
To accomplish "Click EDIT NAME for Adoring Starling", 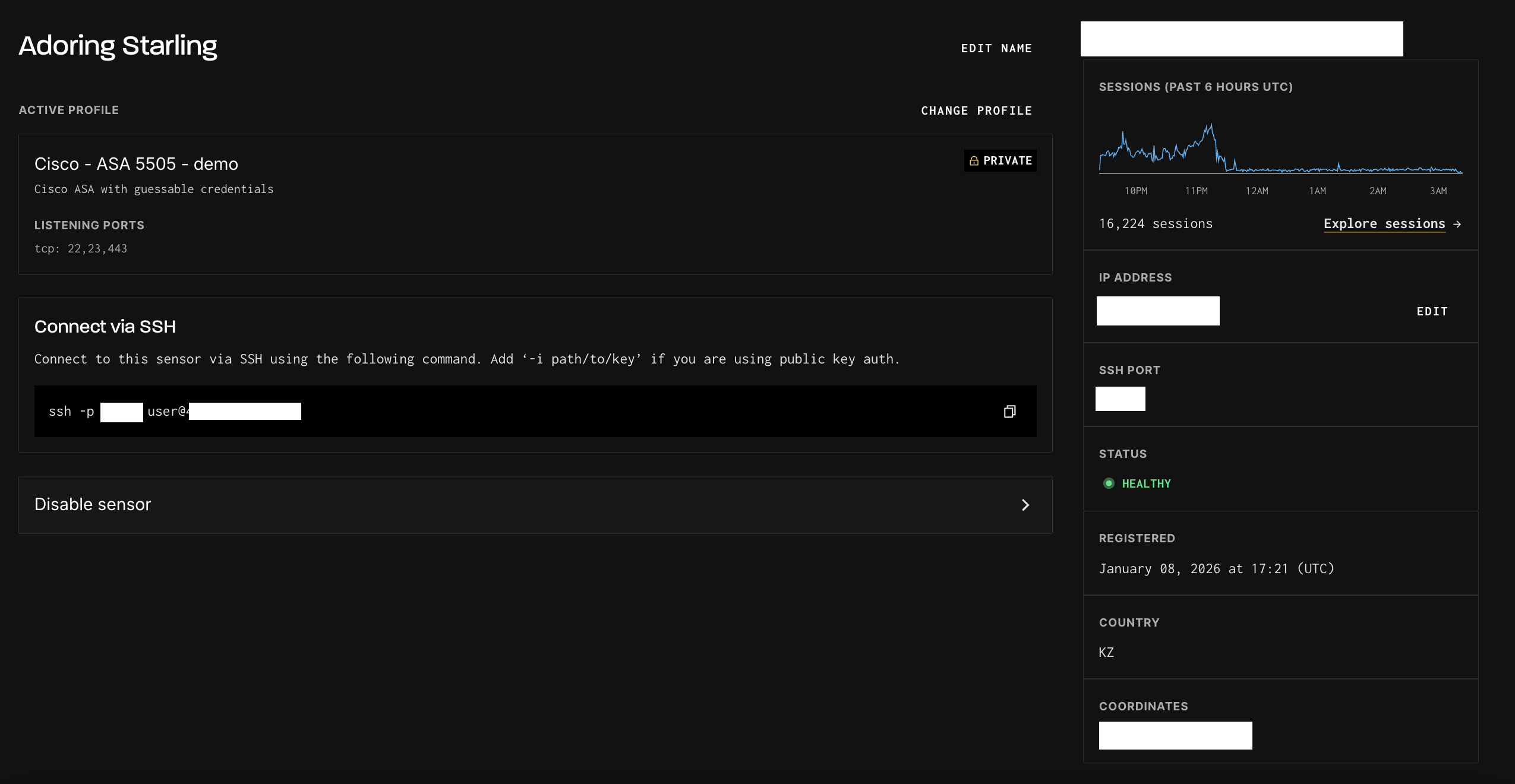I will pos(996,49).
